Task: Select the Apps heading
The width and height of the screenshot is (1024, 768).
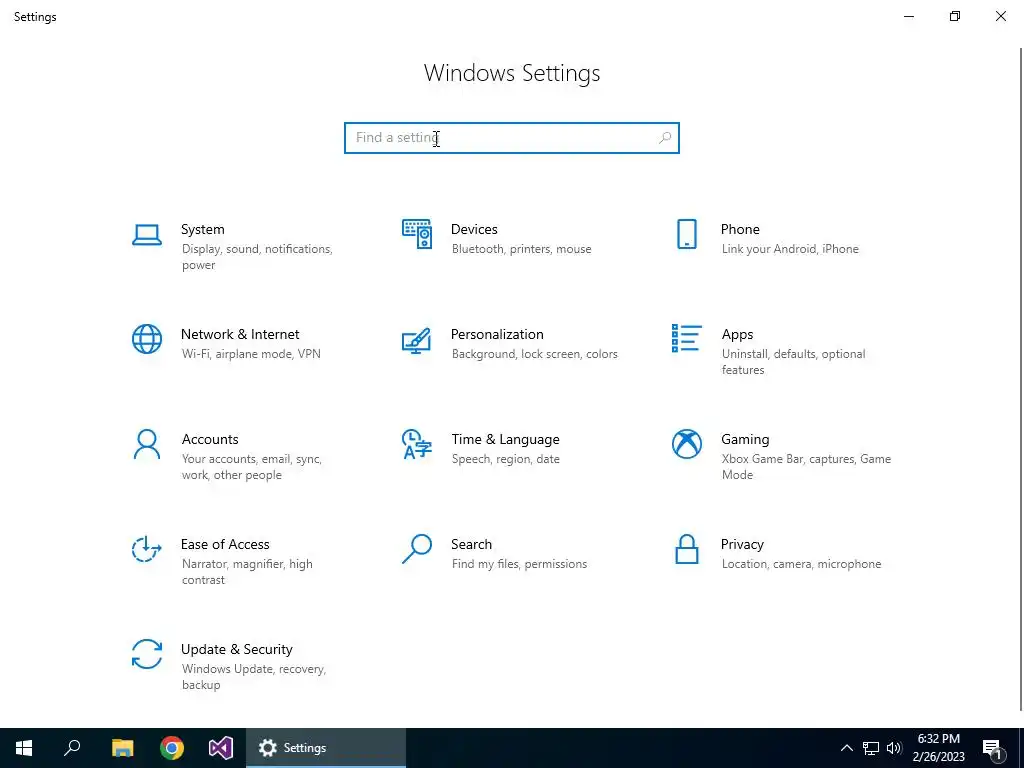Action: [737, 334]
